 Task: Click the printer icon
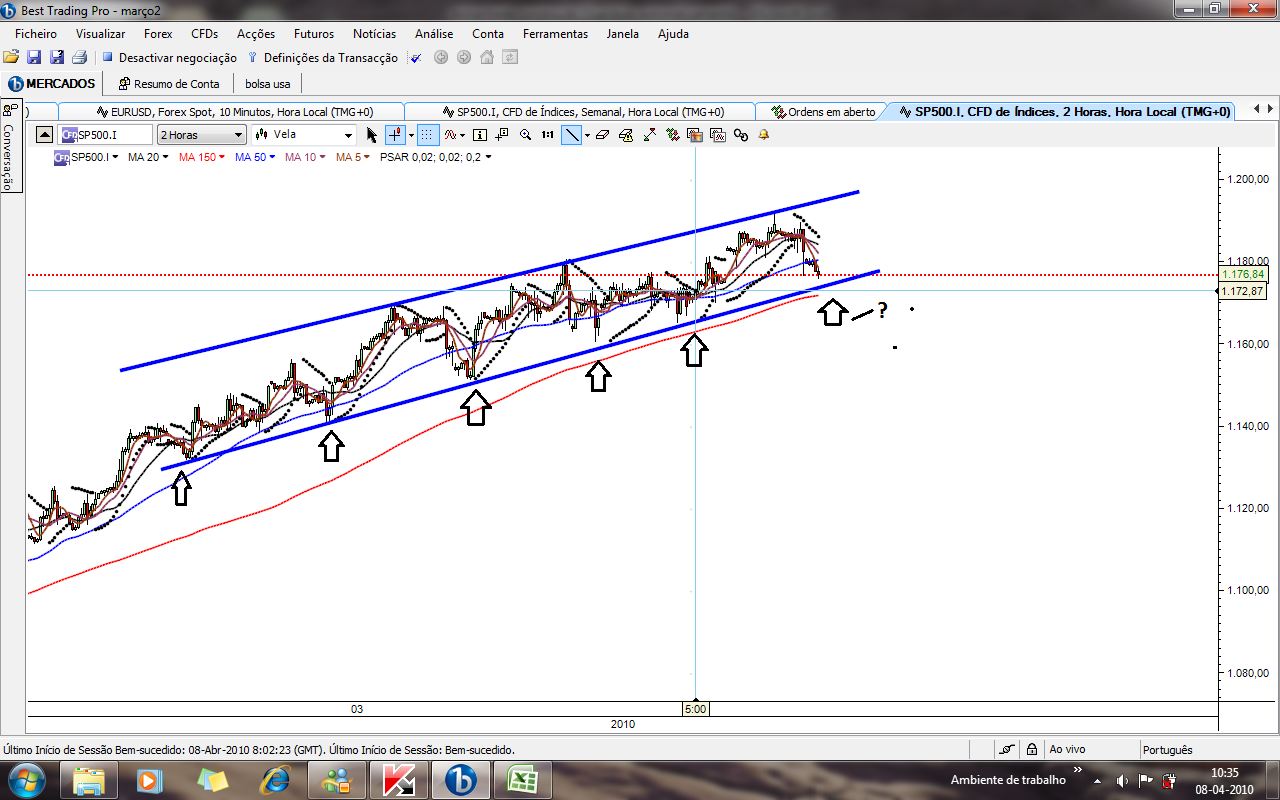point(80,58)
